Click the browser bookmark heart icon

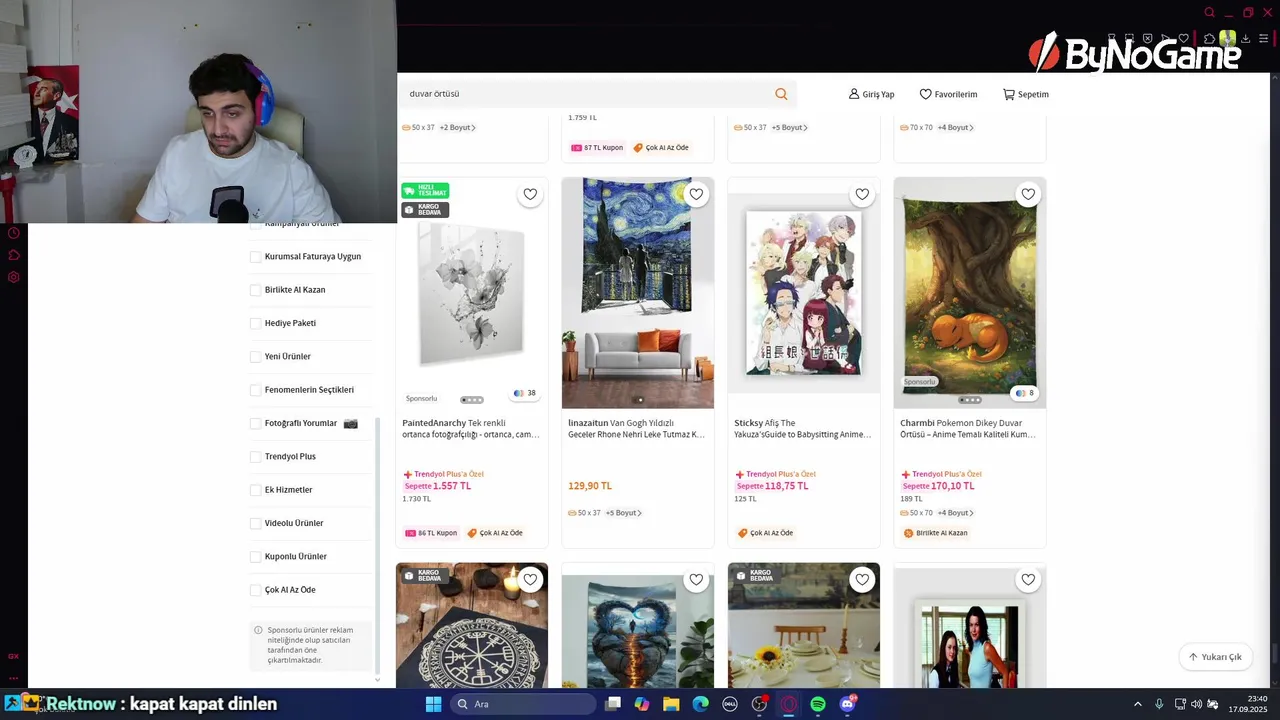[x=1184, y=38]
